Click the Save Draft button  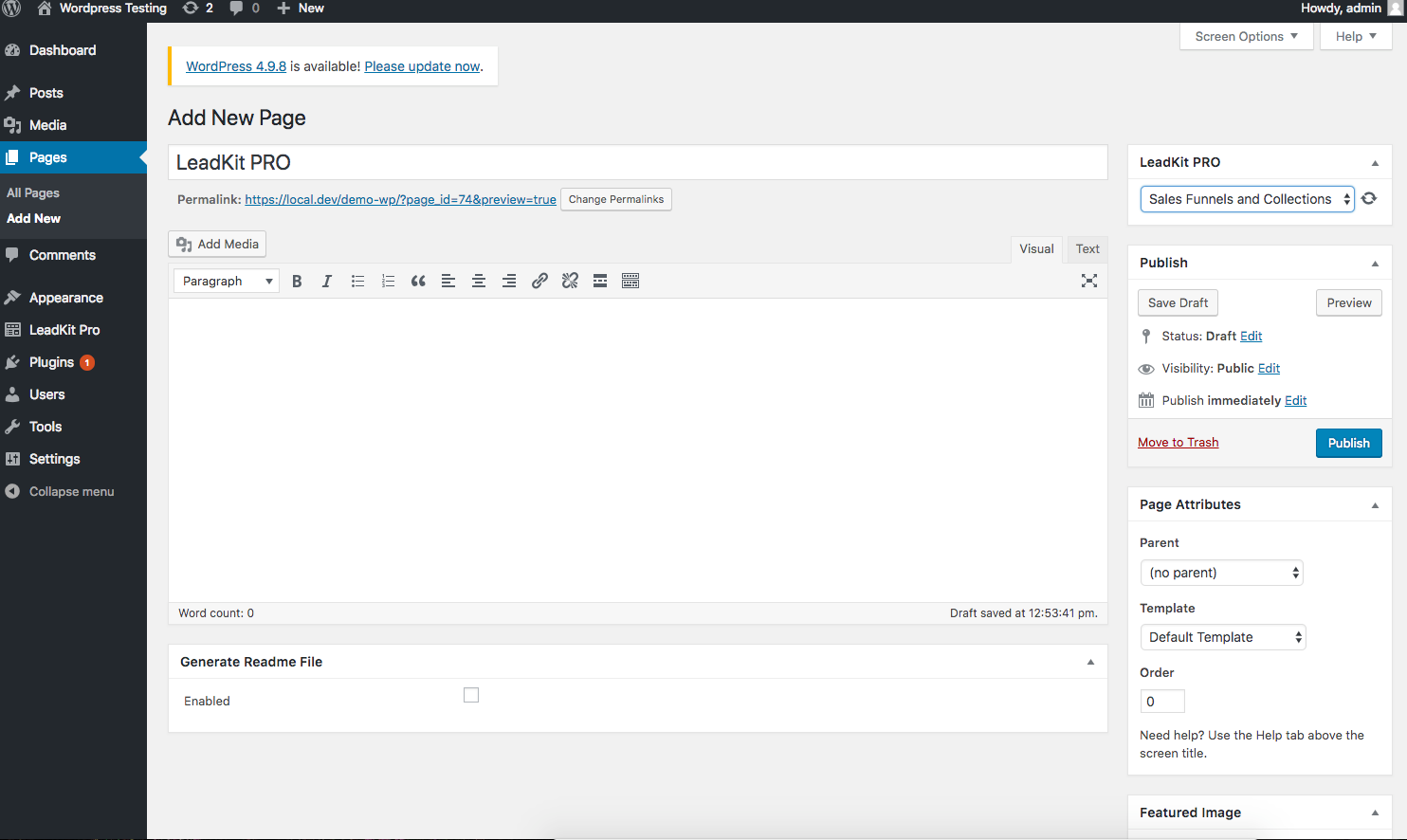click(x=1178, y=302)
